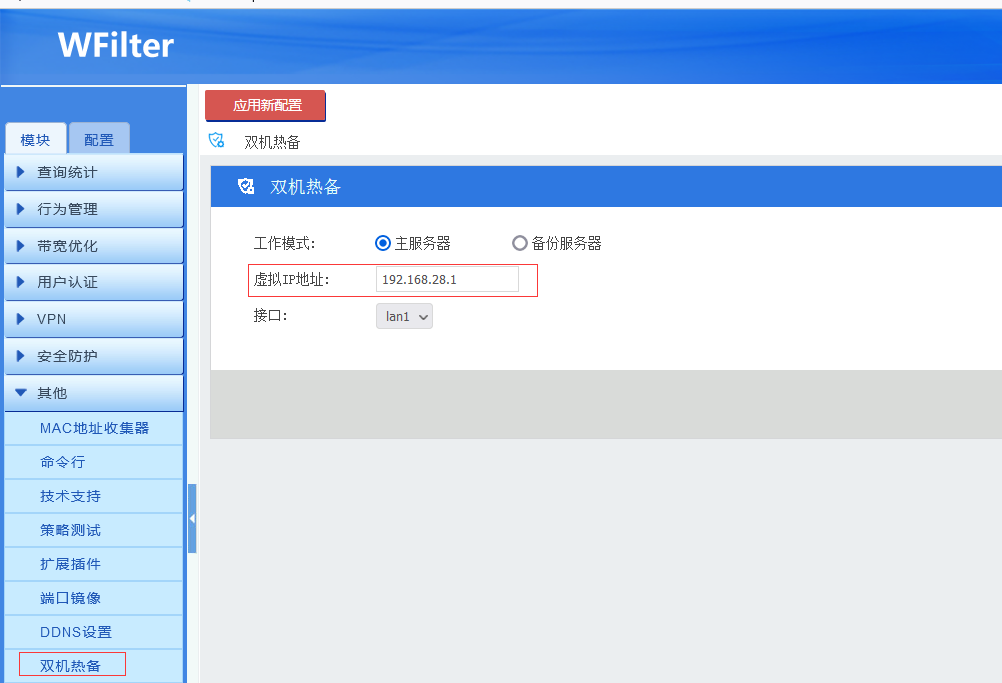Expand the 用户认证 menu section

pos(93,282)
